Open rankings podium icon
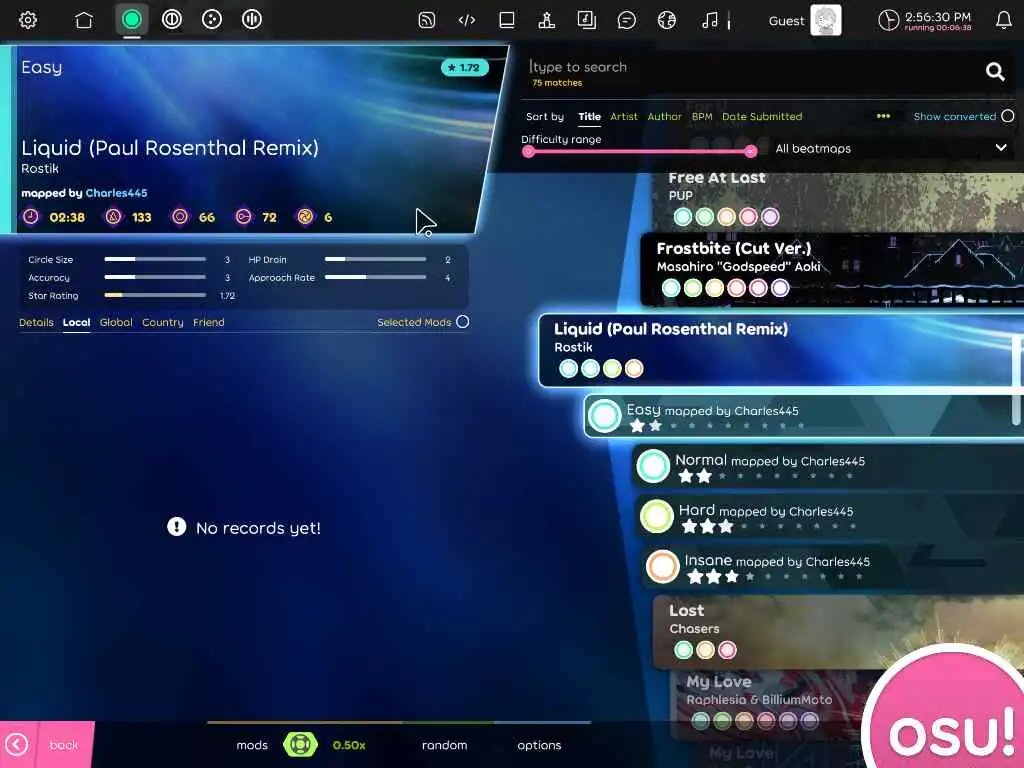 coord(547,20)
